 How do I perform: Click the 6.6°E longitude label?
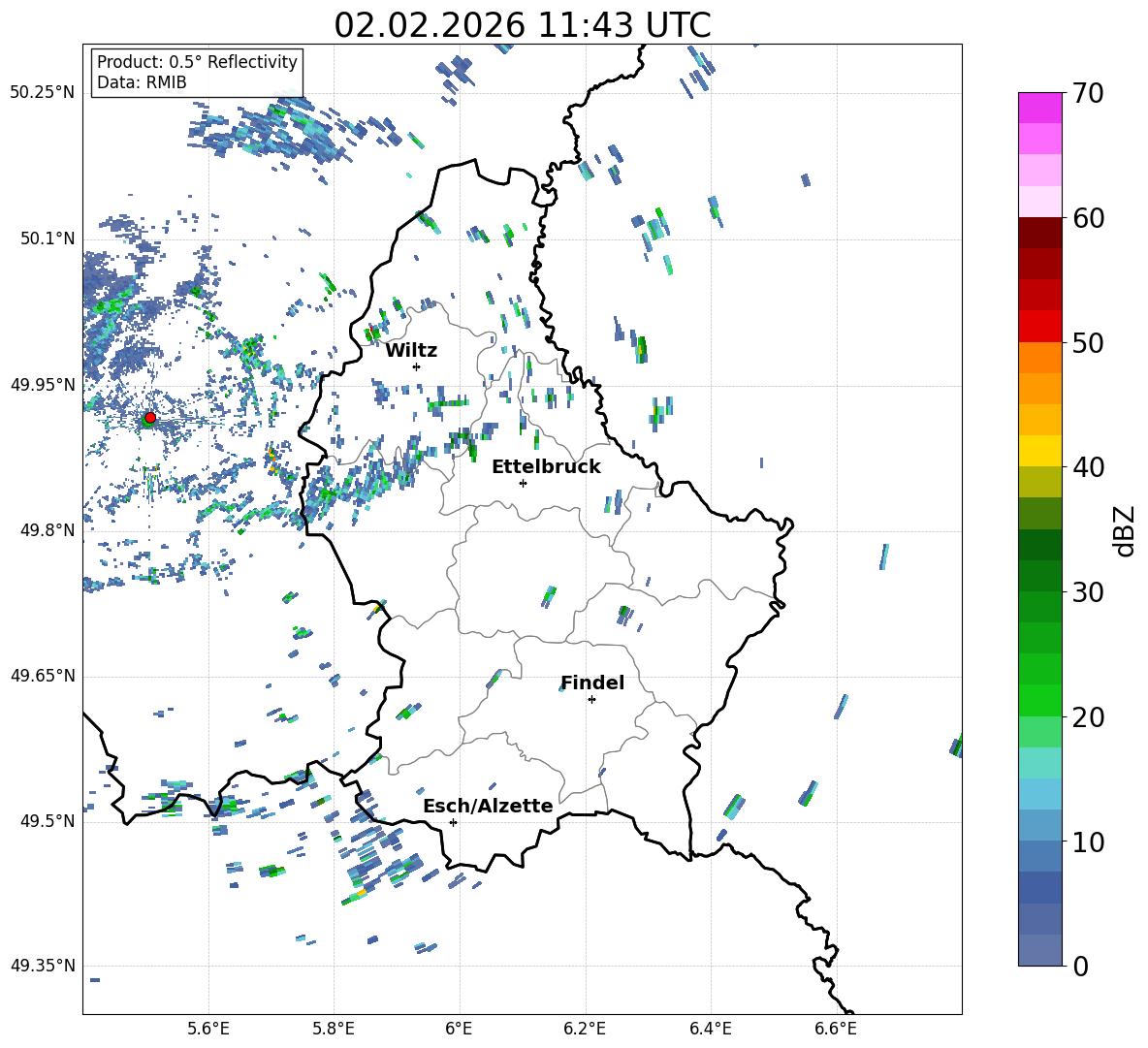pyautogui.click(x=836, y=1029)
